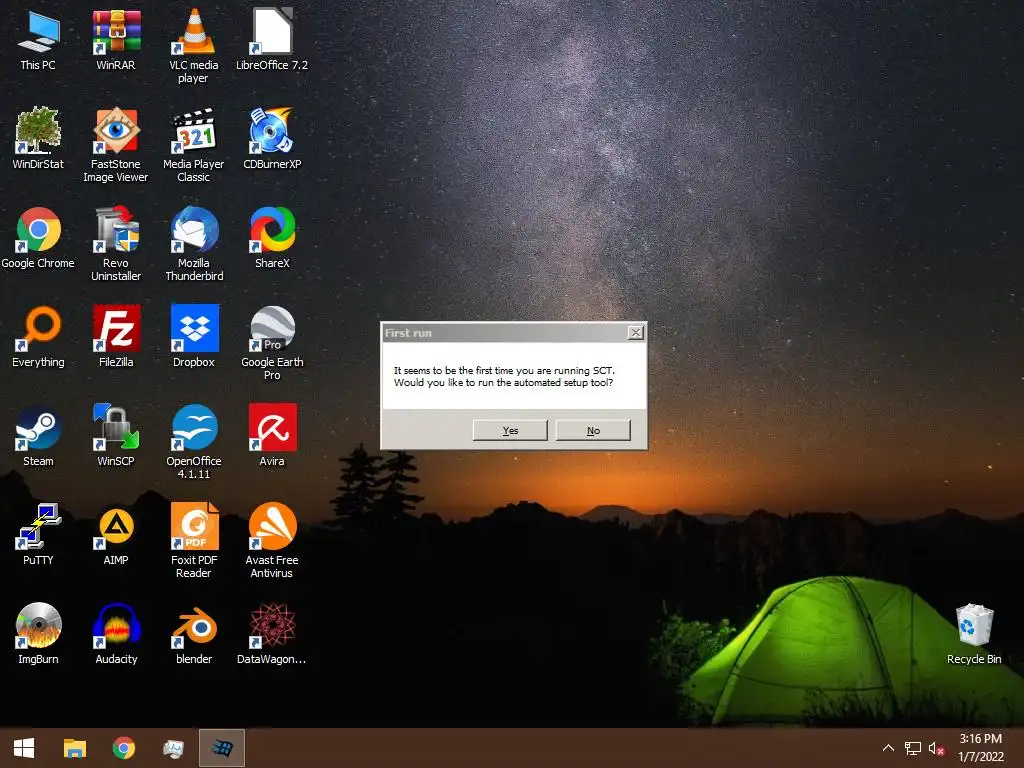The width and height of the screenshot is (1024, 768).
Task: Select the Google Chrome desktop shortcut
Action: pyautogui.click(x=38, y=238)
